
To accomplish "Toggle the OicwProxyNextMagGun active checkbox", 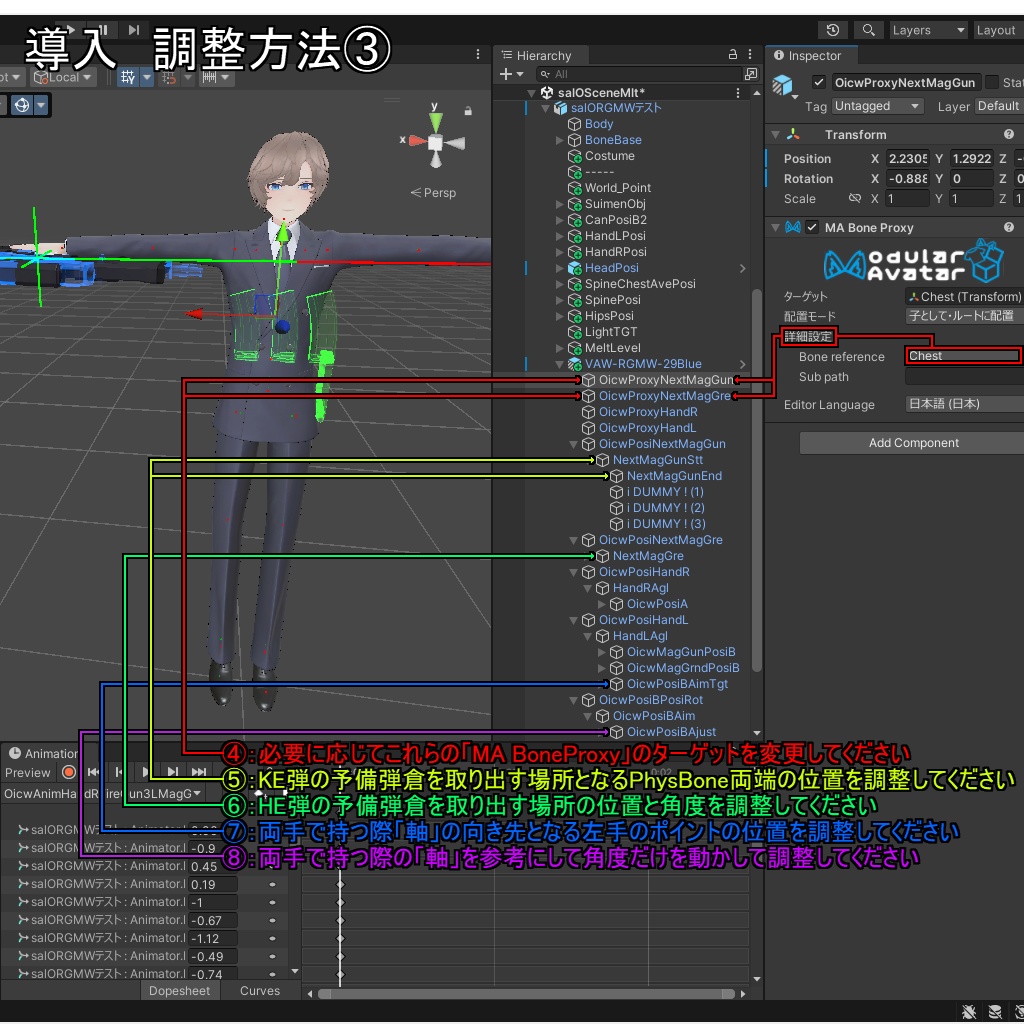I will pyautogui.click(x=818, y=82).
